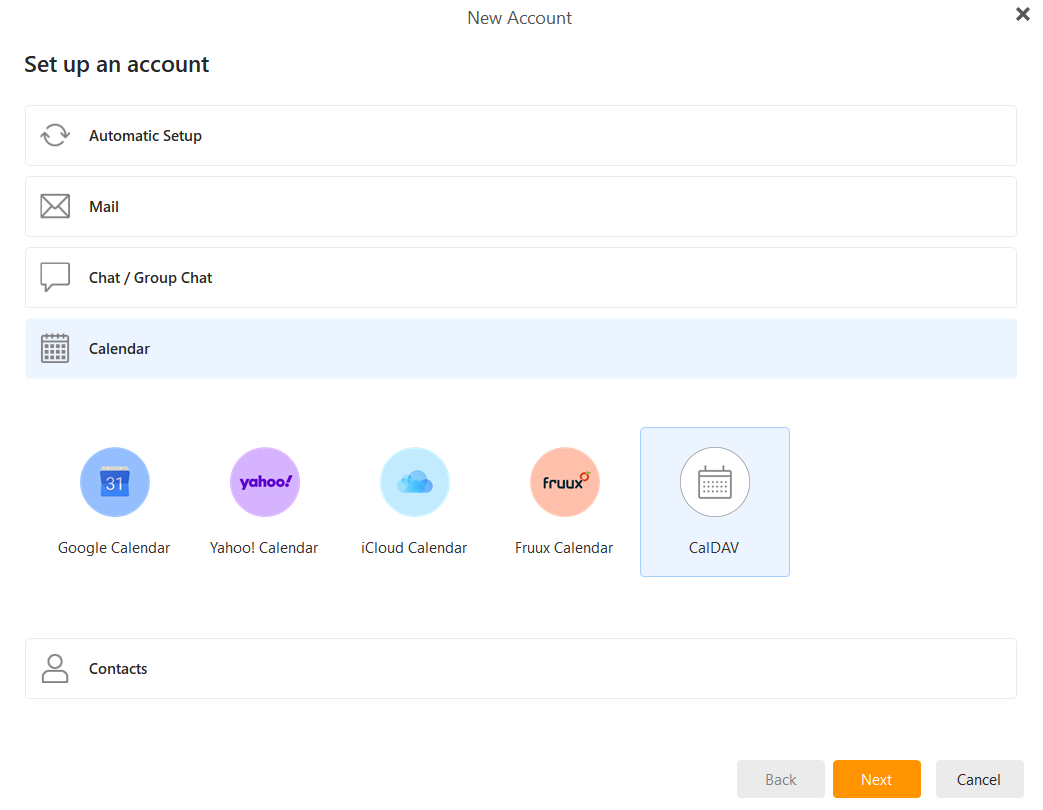Click the Automatic Setup sync arrows icon
Image resolution: width=1043 pixels, height=810 pixels.
click(55, 136)
